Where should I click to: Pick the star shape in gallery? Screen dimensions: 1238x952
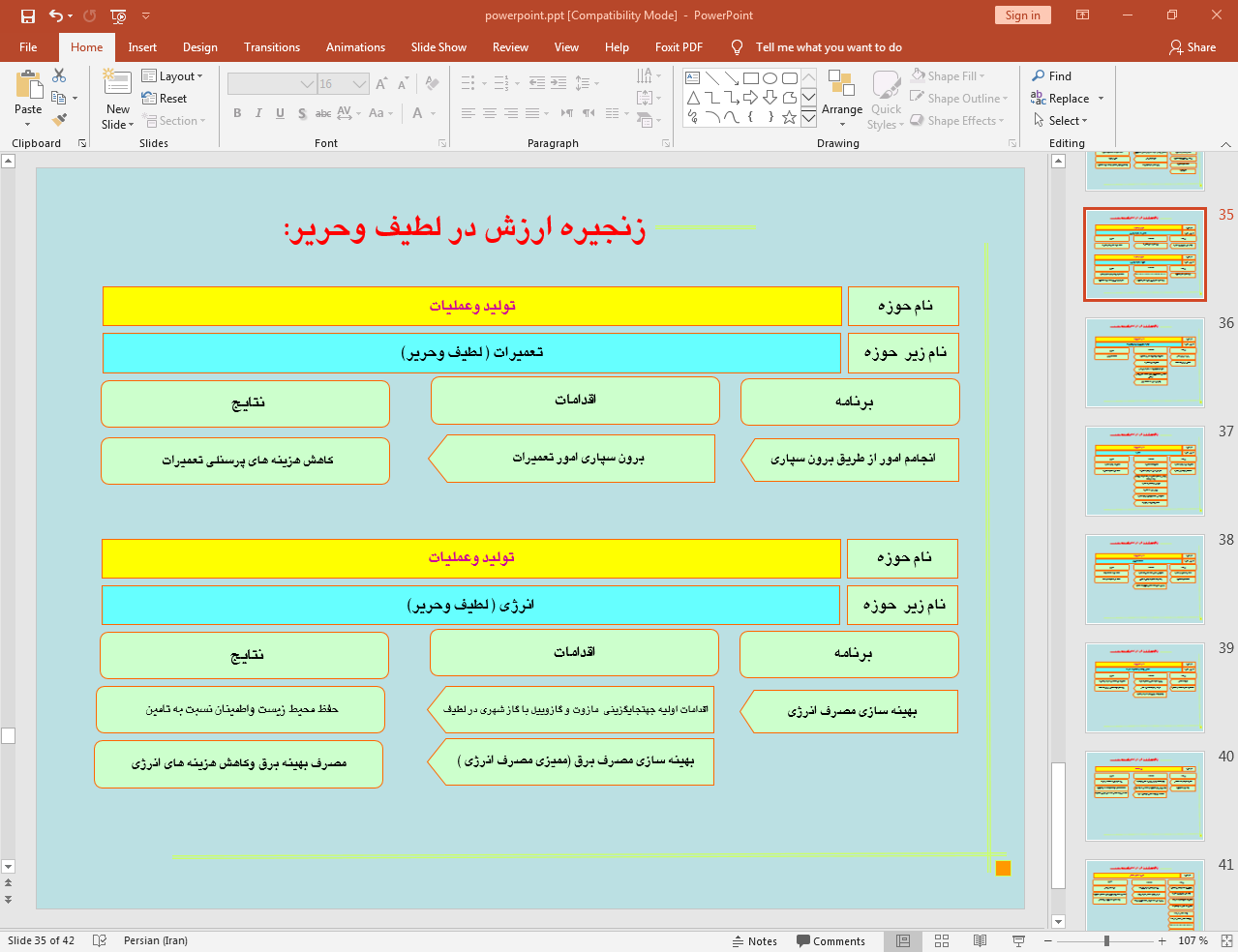click(x=789, y=117)
